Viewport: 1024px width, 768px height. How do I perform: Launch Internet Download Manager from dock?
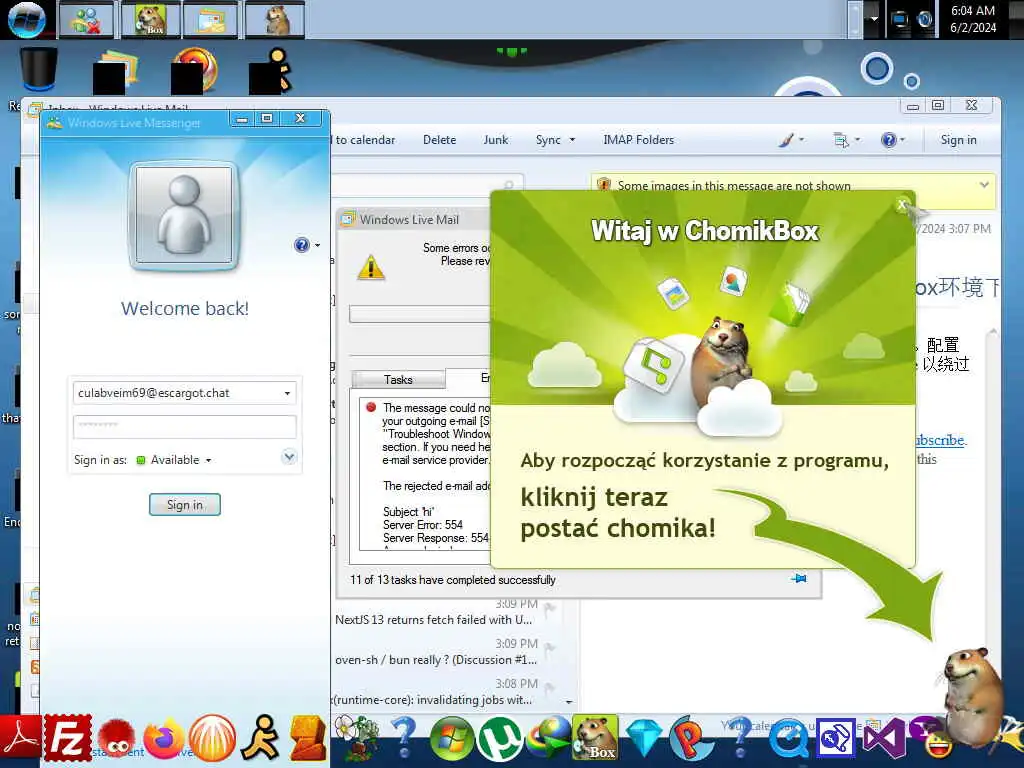pos(547,739)
